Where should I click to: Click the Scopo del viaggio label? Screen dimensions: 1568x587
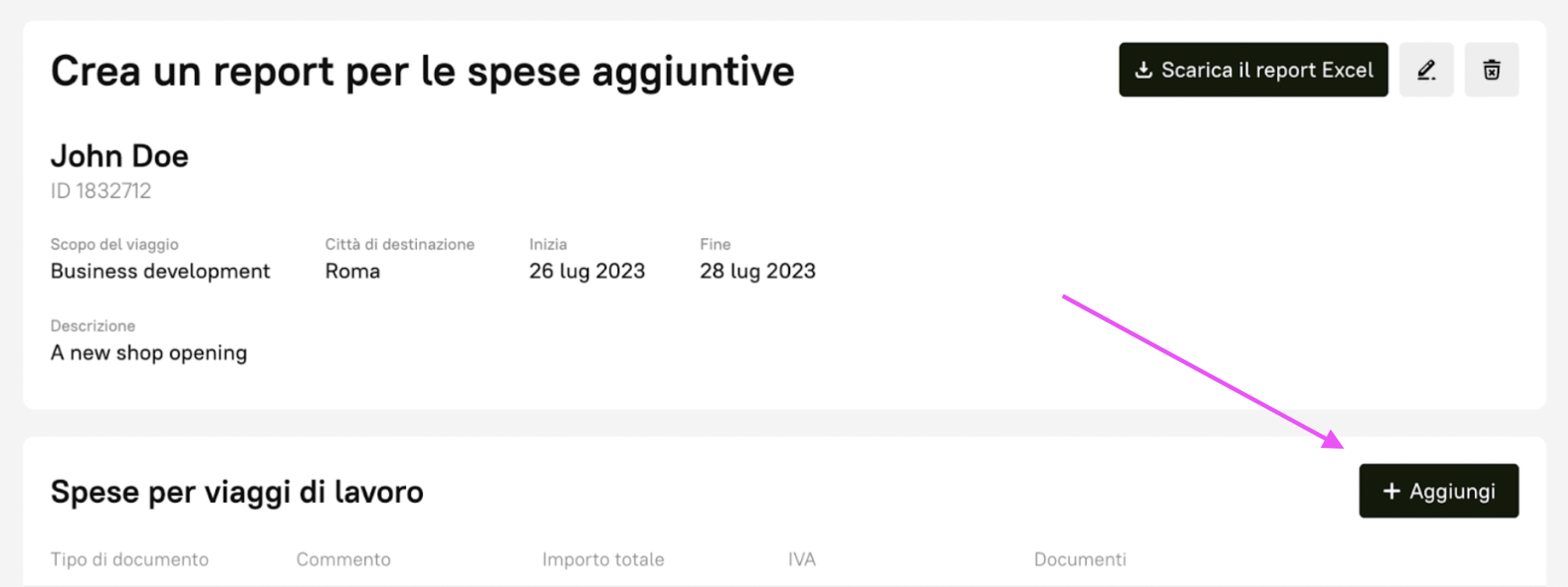point(114,244)
